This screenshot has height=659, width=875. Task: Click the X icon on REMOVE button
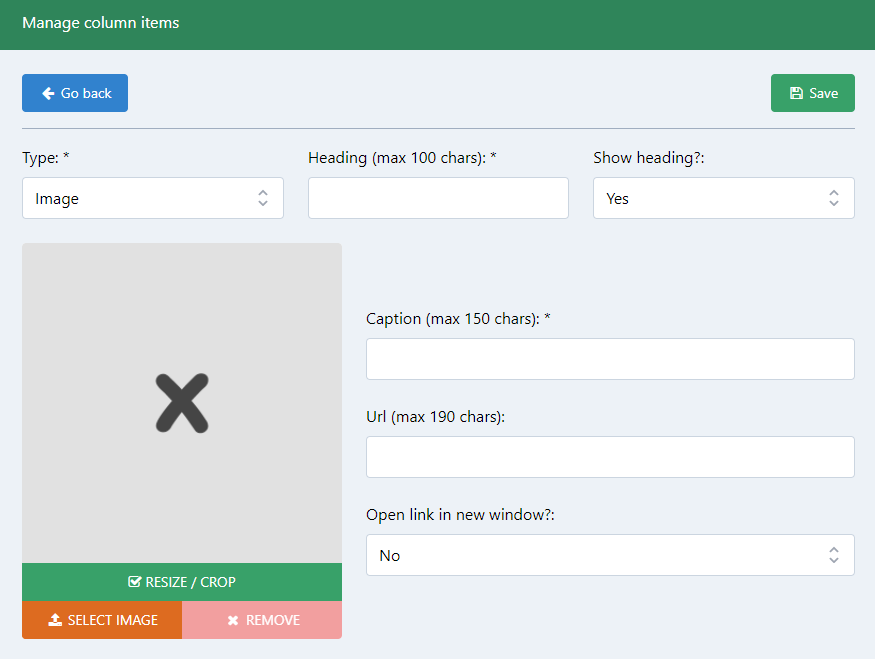pos(232,620)
